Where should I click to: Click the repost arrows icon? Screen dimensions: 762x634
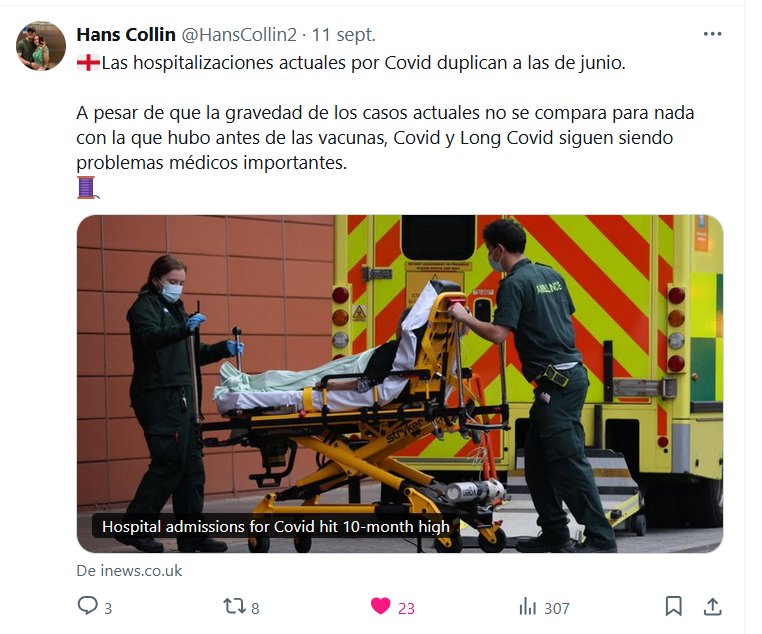pos(234,606)
